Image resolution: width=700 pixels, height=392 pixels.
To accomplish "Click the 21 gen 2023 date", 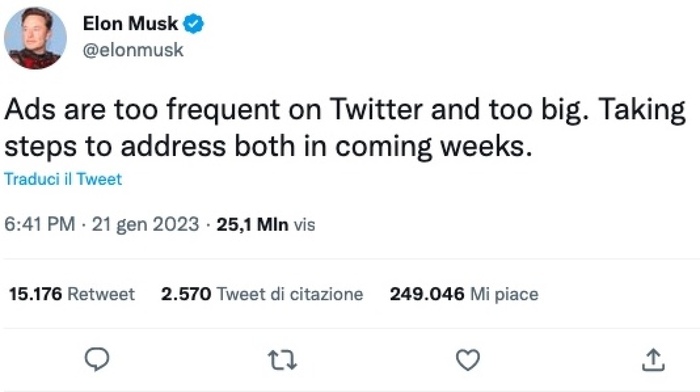I will pos(145,224).
